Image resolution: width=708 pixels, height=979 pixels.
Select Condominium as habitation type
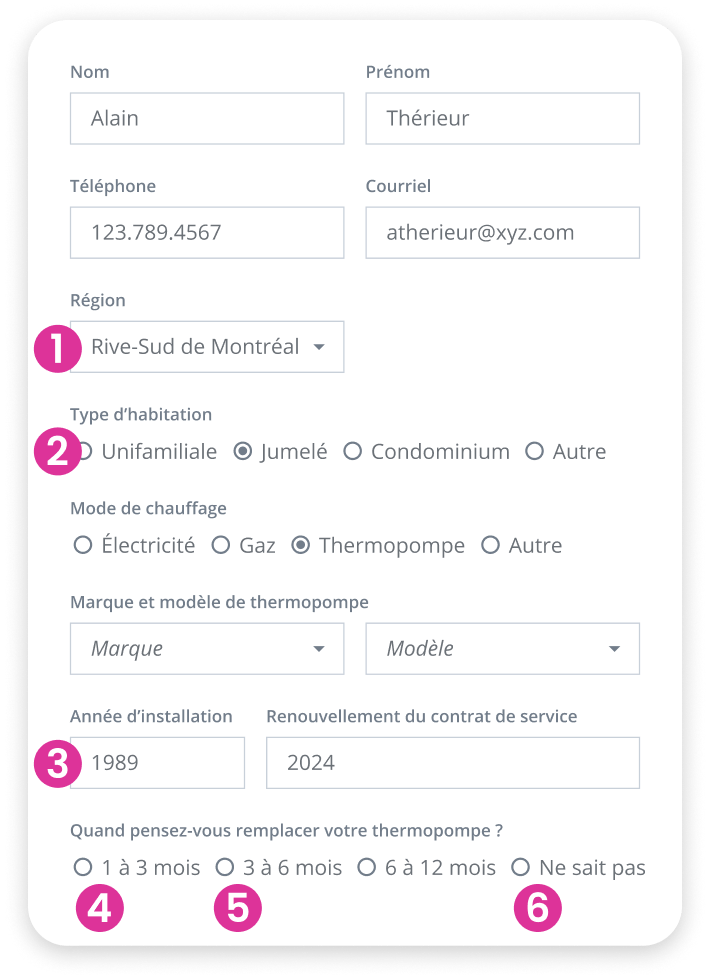click(352, 451)
